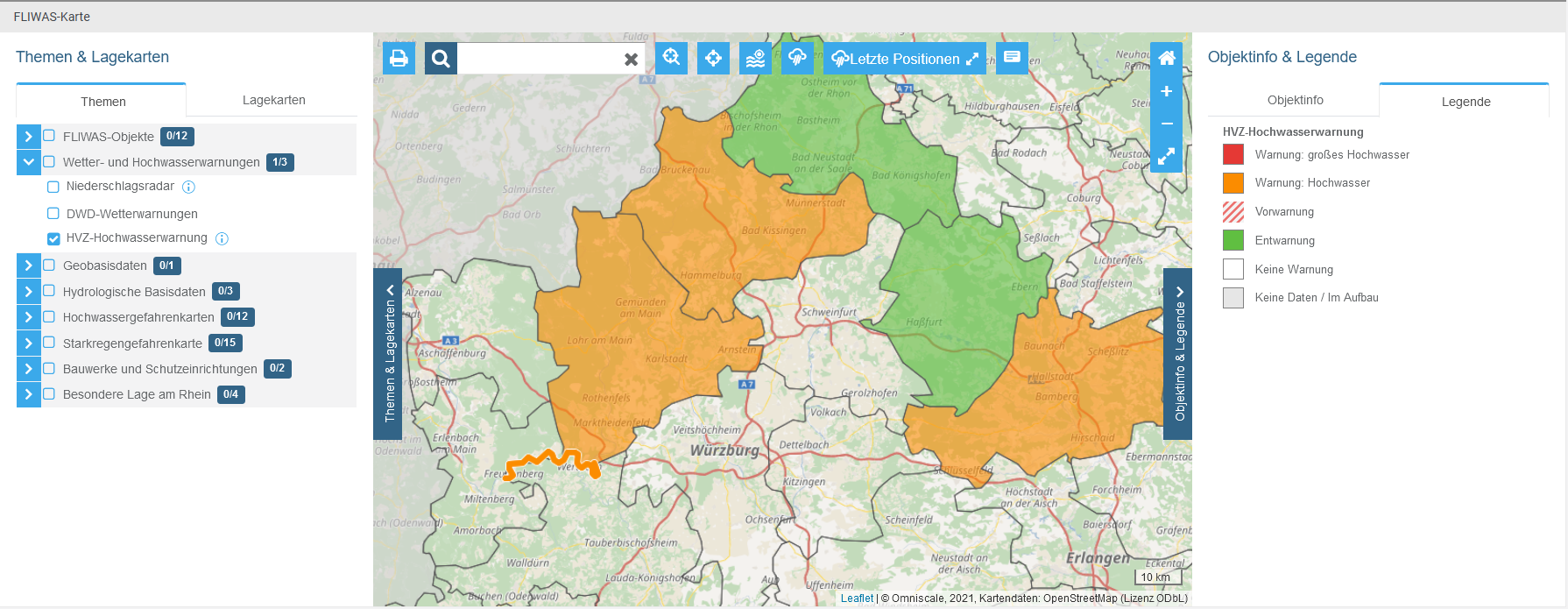Expand the FLIWAS-Objekte group
The height and width of the screenshot is (609, 1568).
click(x=28, y=137)
